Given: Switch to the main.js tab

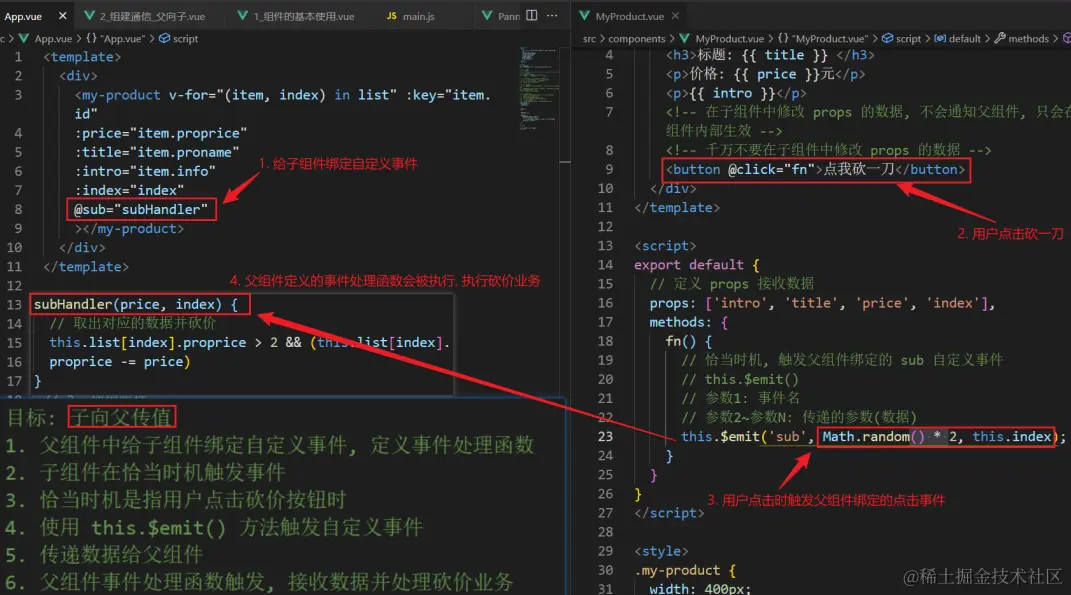Looking at the screenshot, I should coord(418,16).
